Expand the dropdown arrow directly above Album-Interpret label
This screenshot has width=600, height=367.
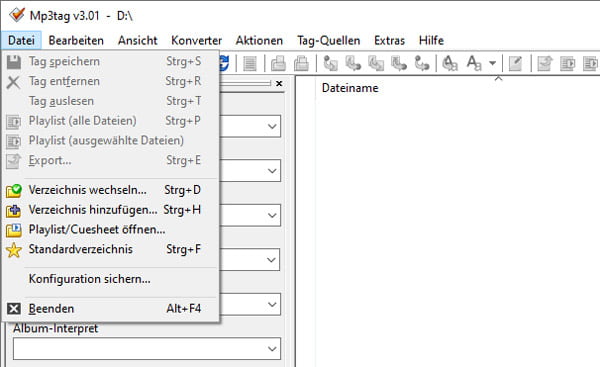click(x=272, y=305)
